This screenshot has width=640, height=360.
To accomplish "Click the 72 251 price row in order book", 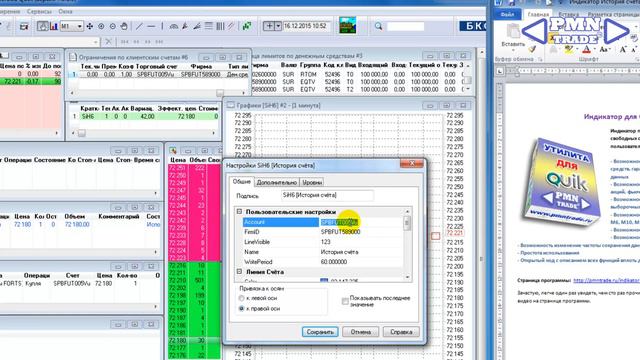I will pos(194,168).
